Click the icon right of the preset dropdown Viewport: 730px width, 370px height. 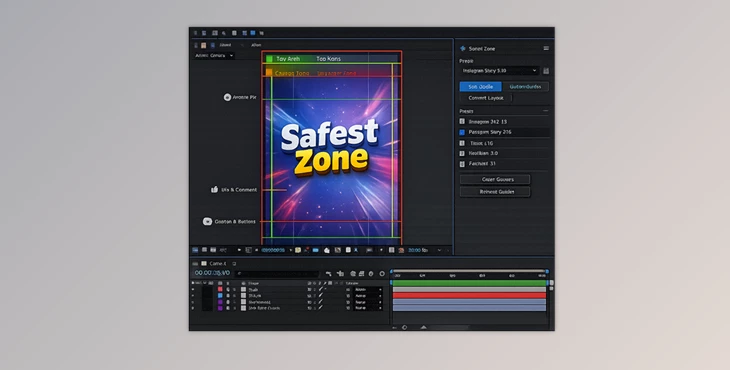click(546, 71)
